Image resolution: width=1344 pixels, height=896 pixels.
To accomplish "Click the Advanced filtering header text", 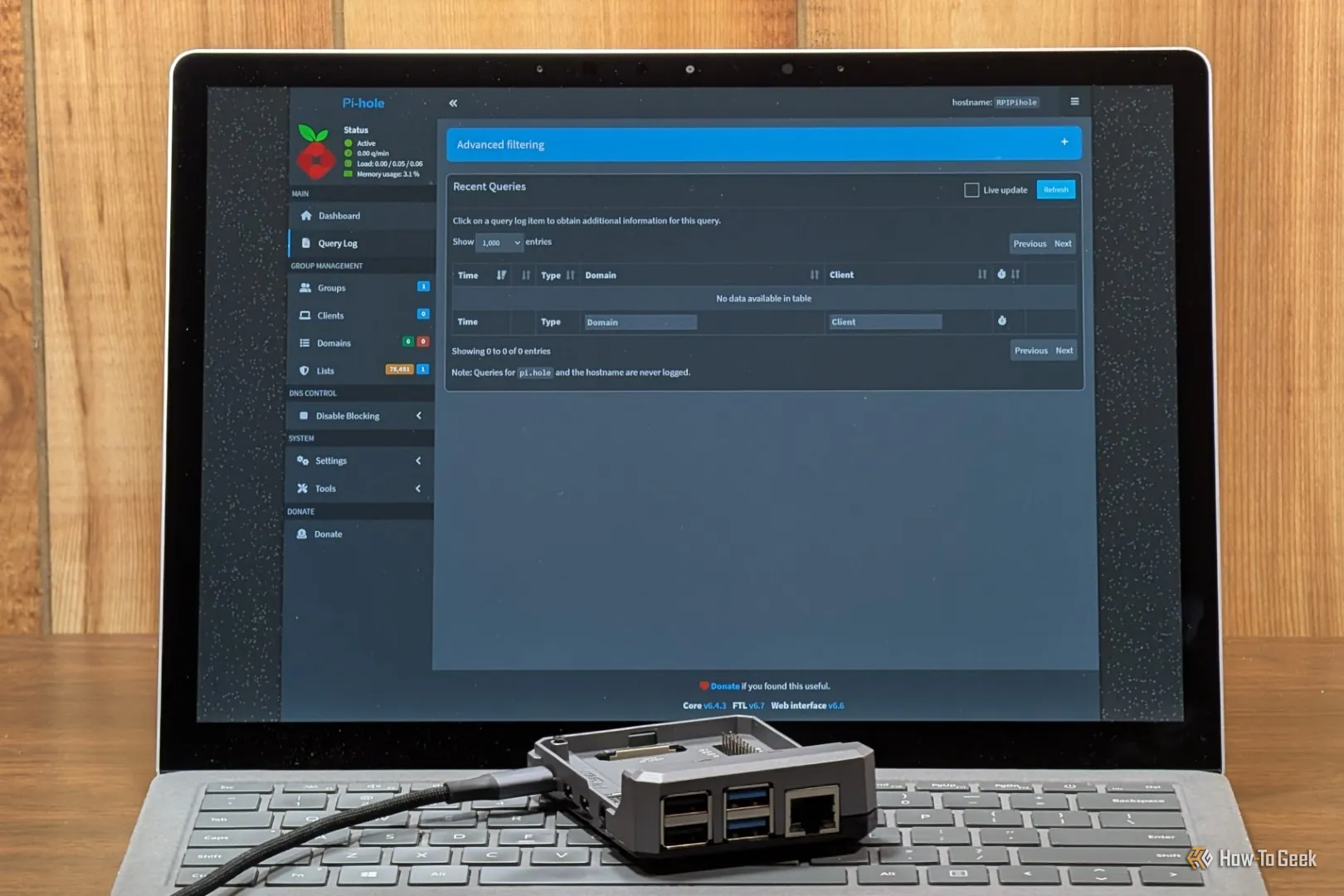I will 500,144.
